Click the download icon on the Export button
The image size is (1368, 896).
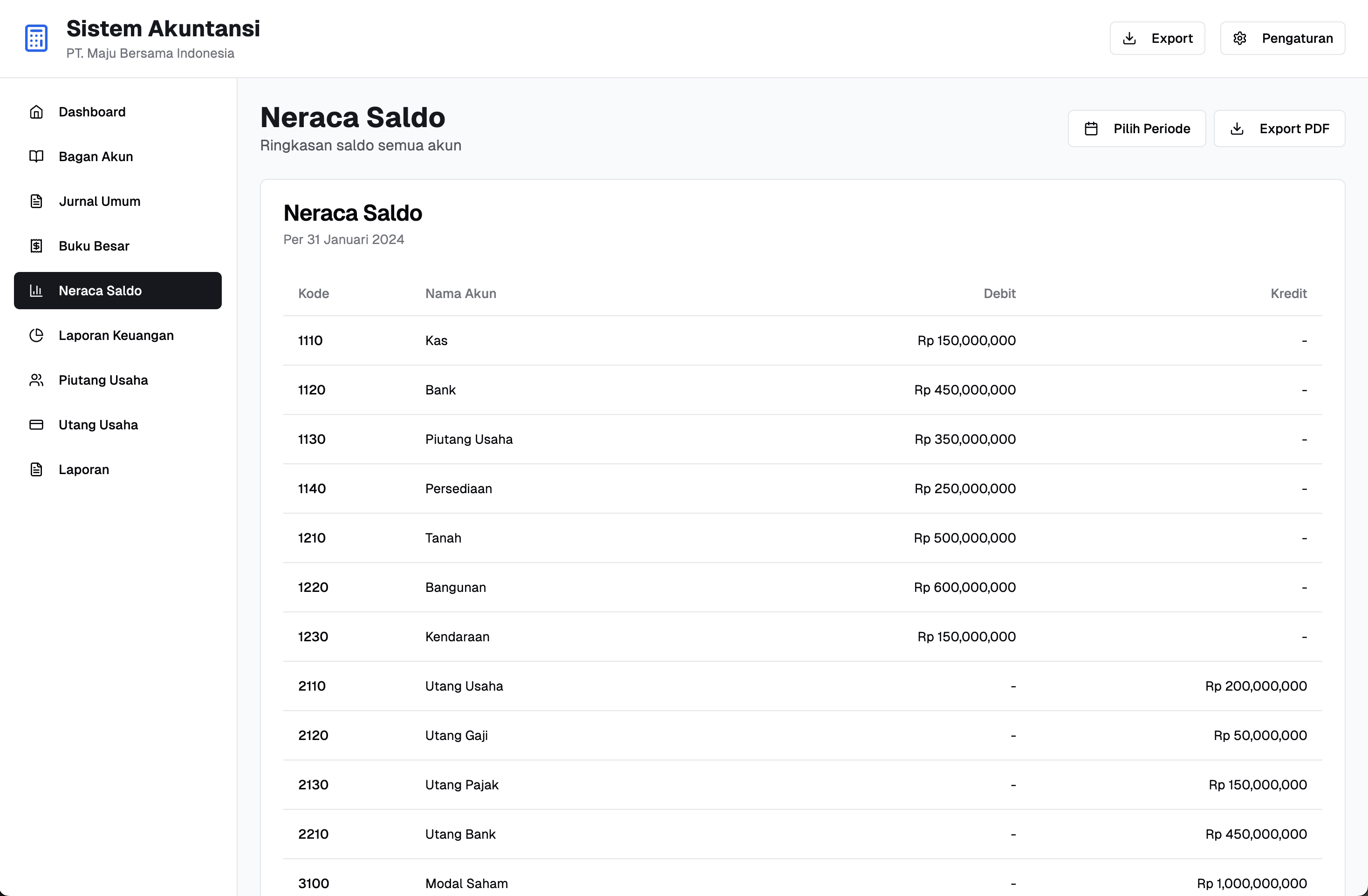pos(1129,38)
